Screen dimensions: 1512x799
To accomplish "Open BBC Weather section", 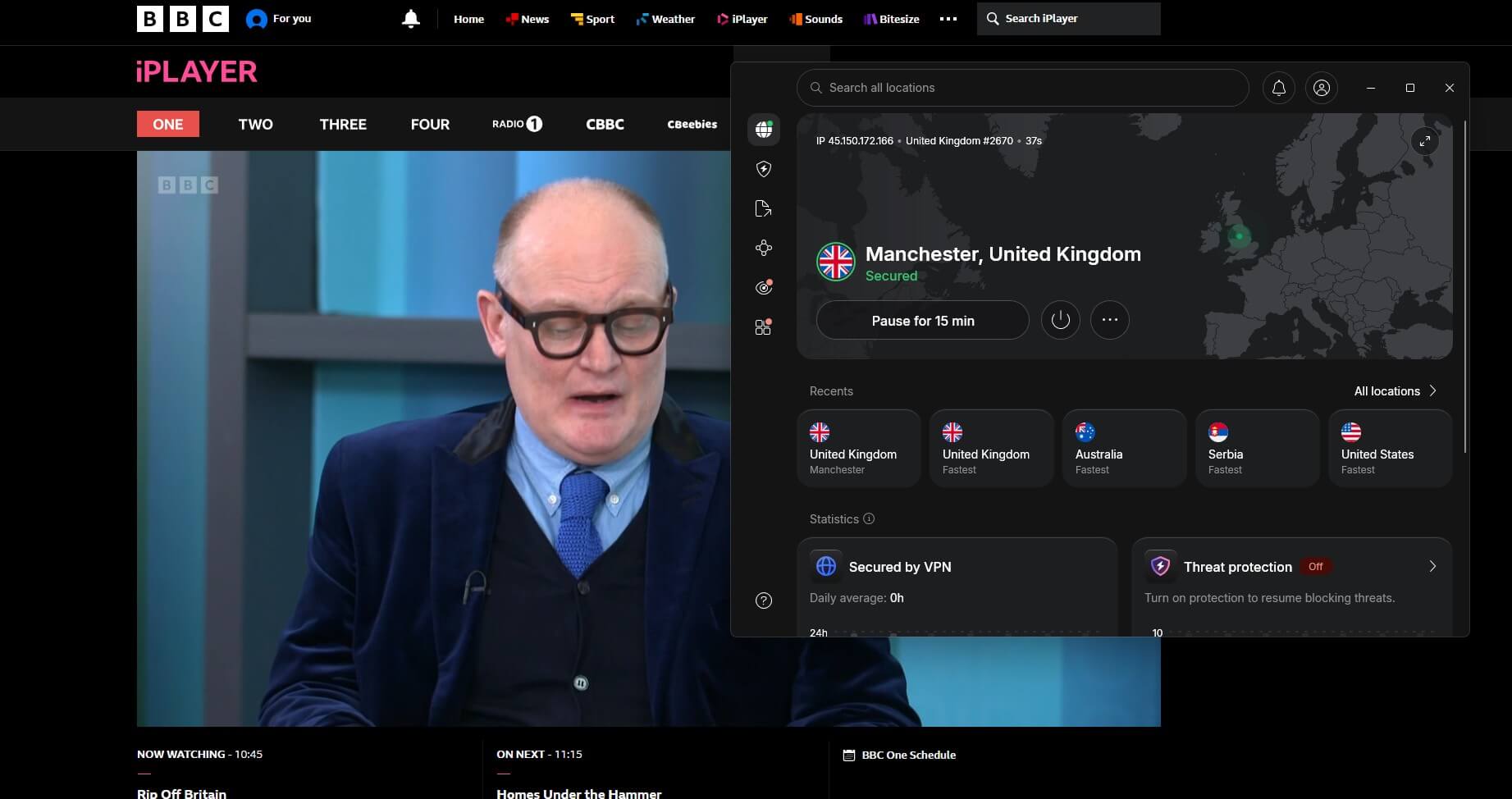I will [665, 19].
